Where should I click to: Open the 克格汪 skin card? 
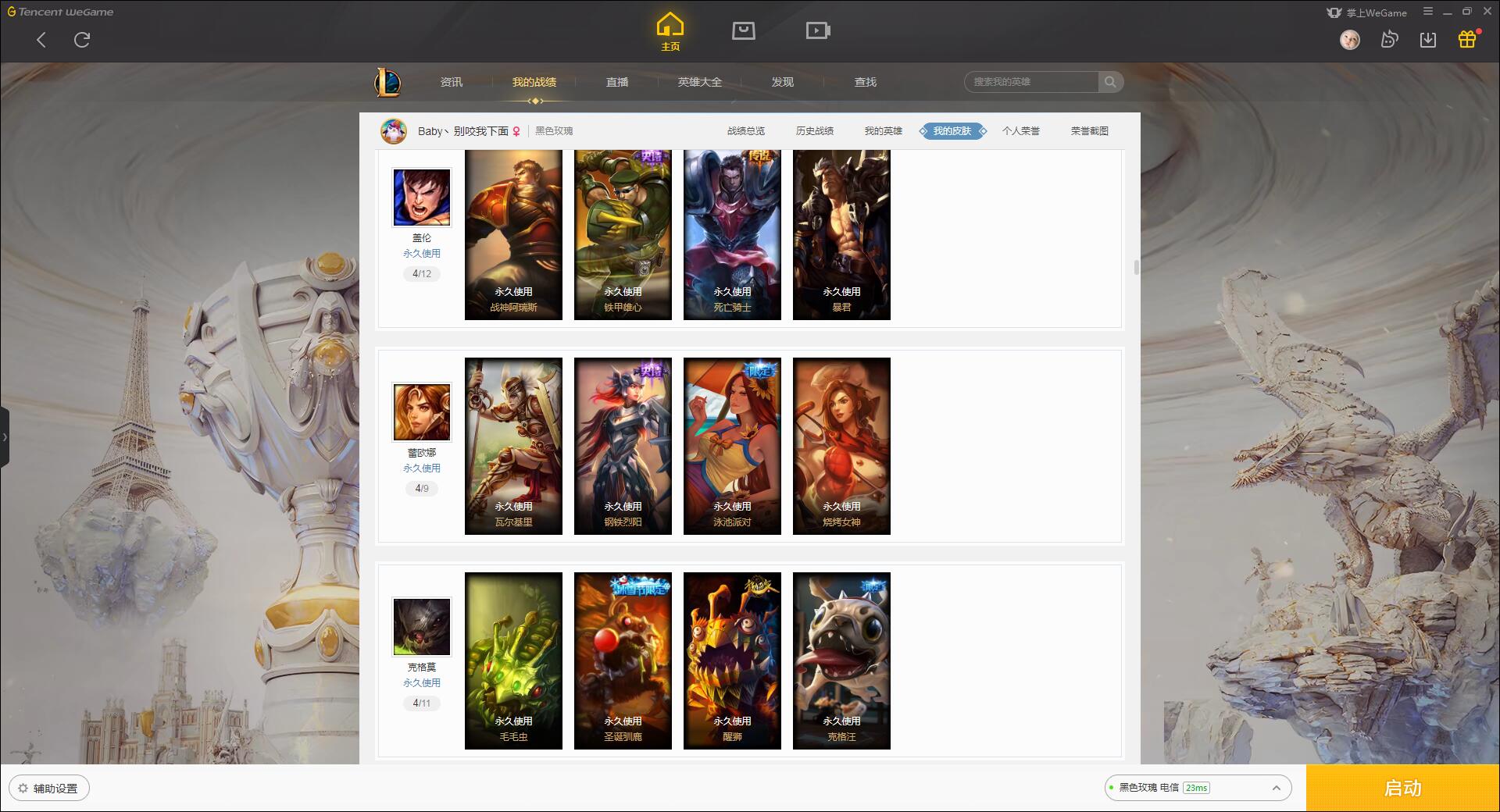(841, 661)
